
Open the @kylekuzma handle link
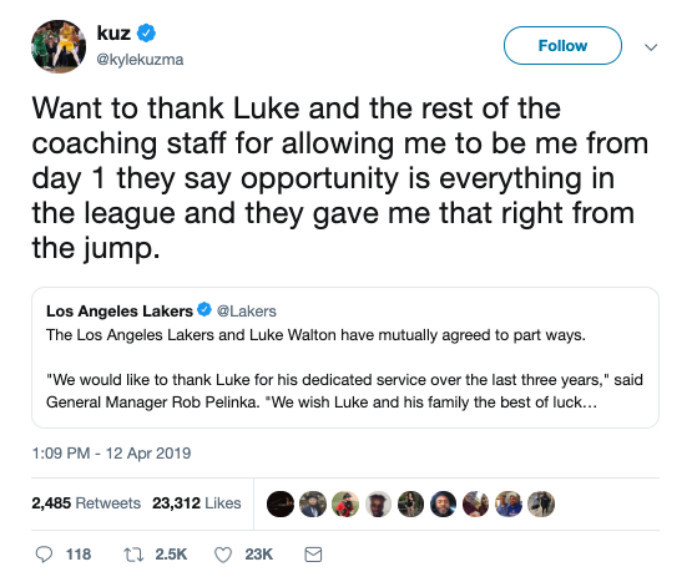tap(140, 59)
